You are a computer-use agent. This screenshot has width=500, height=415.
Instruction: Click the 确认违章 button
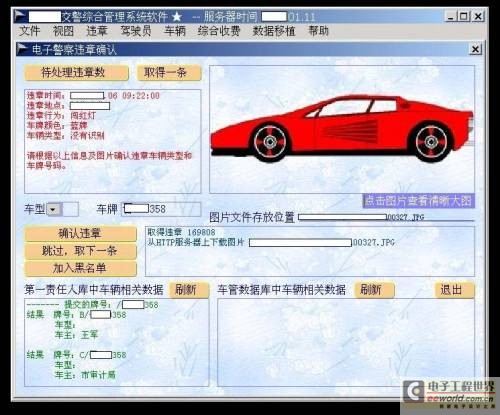[80, 234]
